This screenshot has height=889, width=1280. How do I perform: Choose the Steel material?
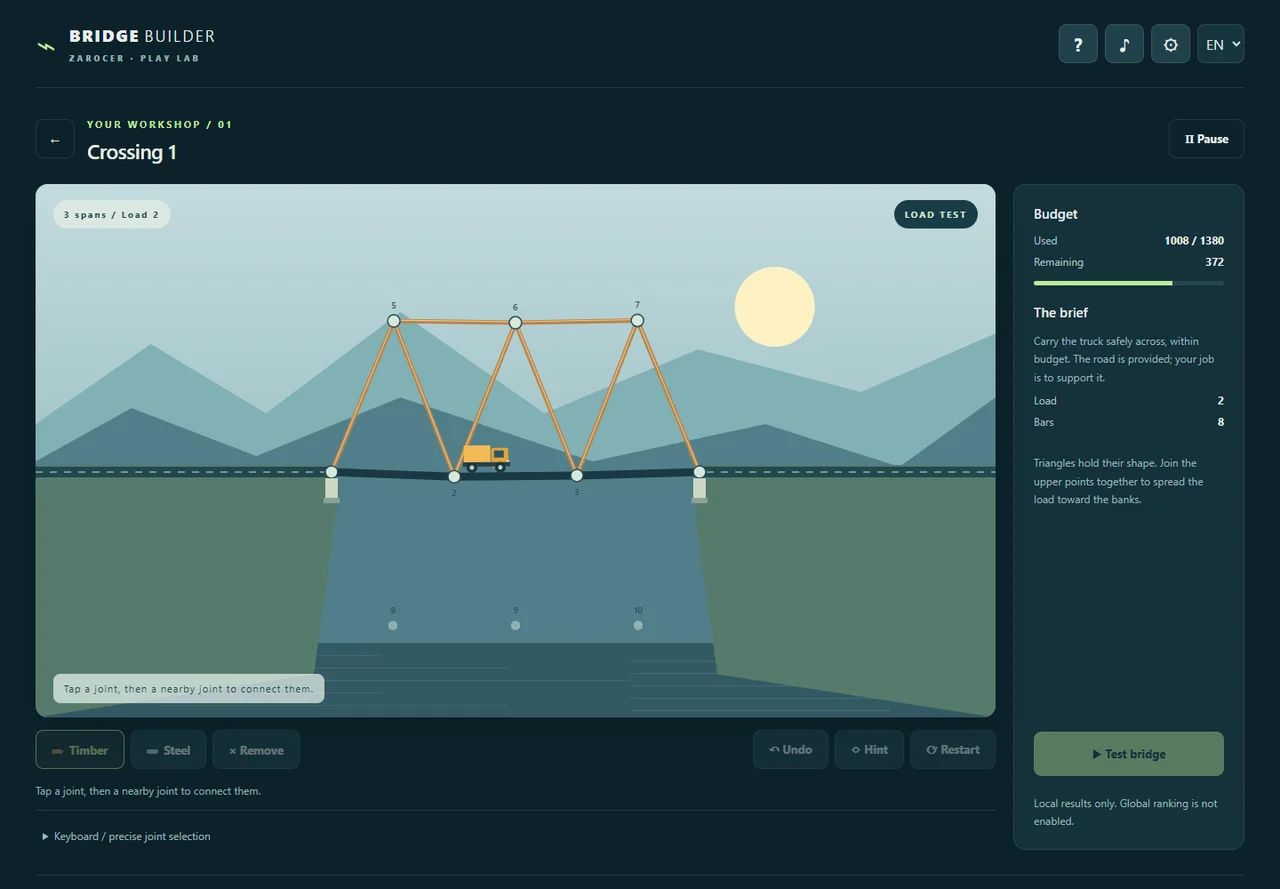click(x=168, y=750)
